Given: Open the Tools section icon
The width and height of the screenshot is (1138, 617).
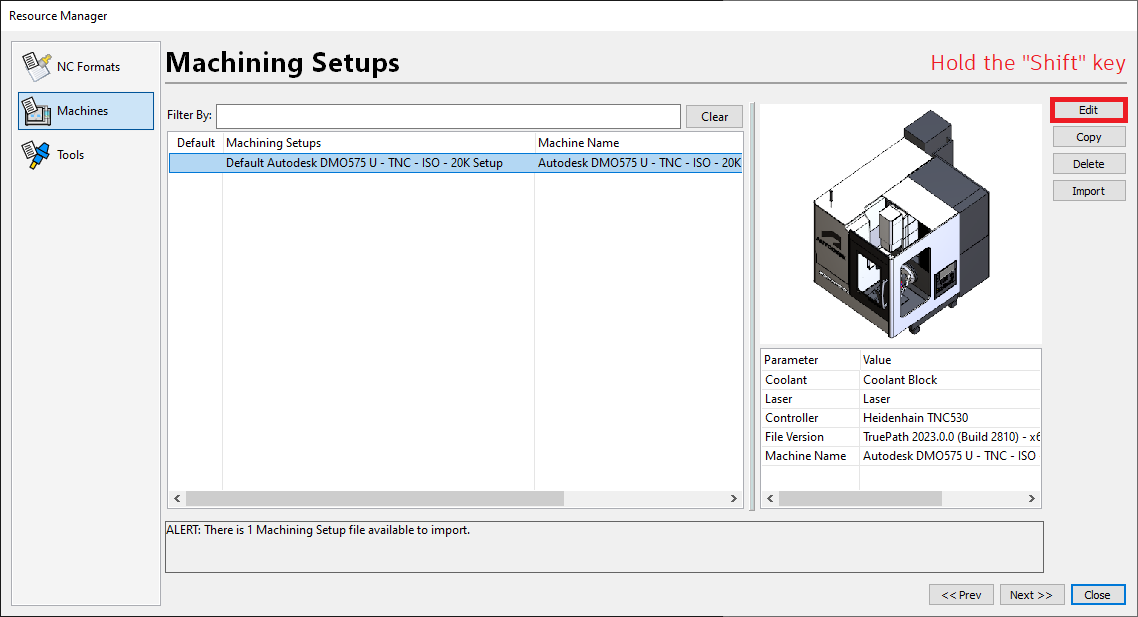Looking at the screenshot, I should click(x=36, y=155).
